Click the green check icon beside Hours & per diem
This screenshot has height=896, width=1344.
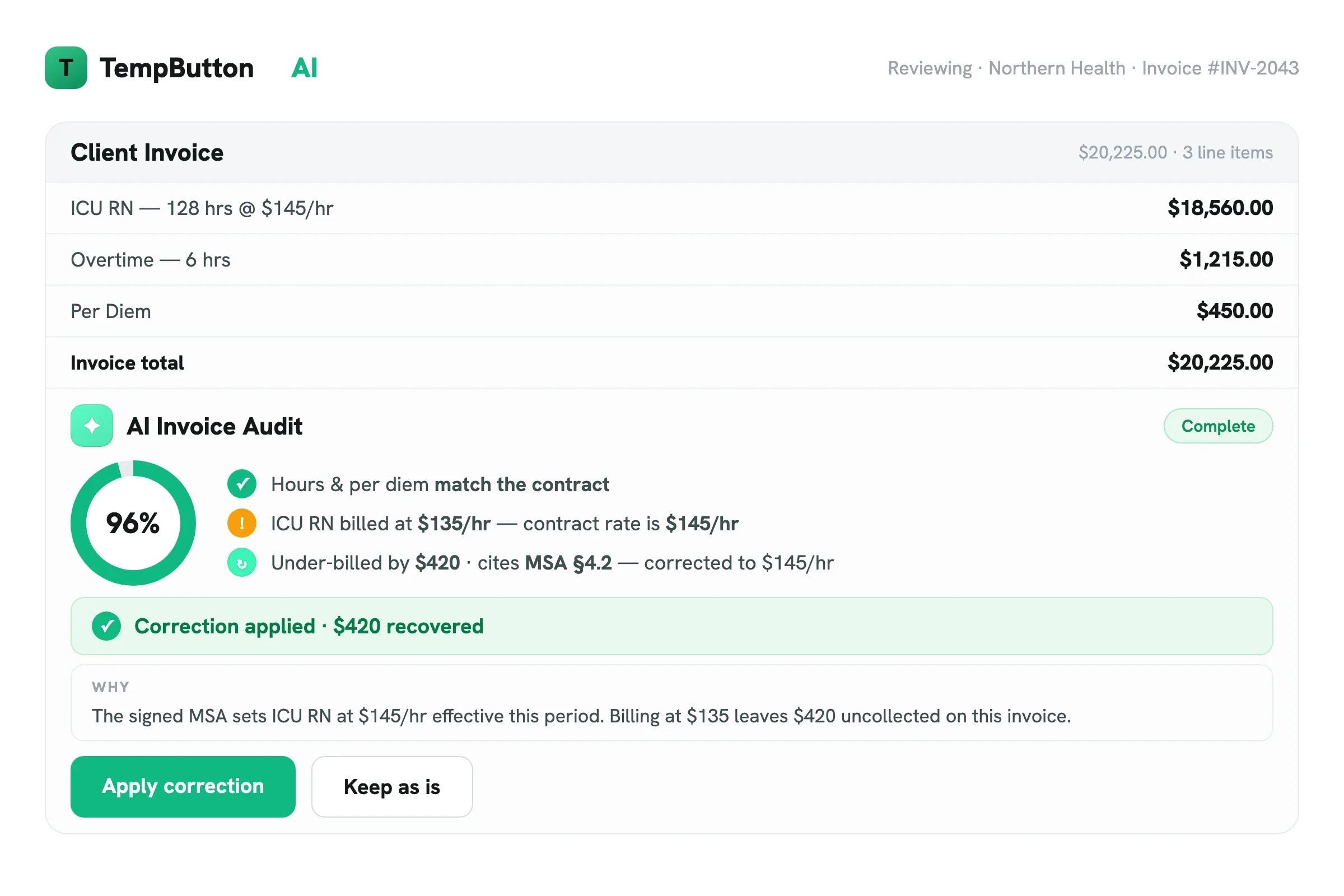click(x=242, y=484)
